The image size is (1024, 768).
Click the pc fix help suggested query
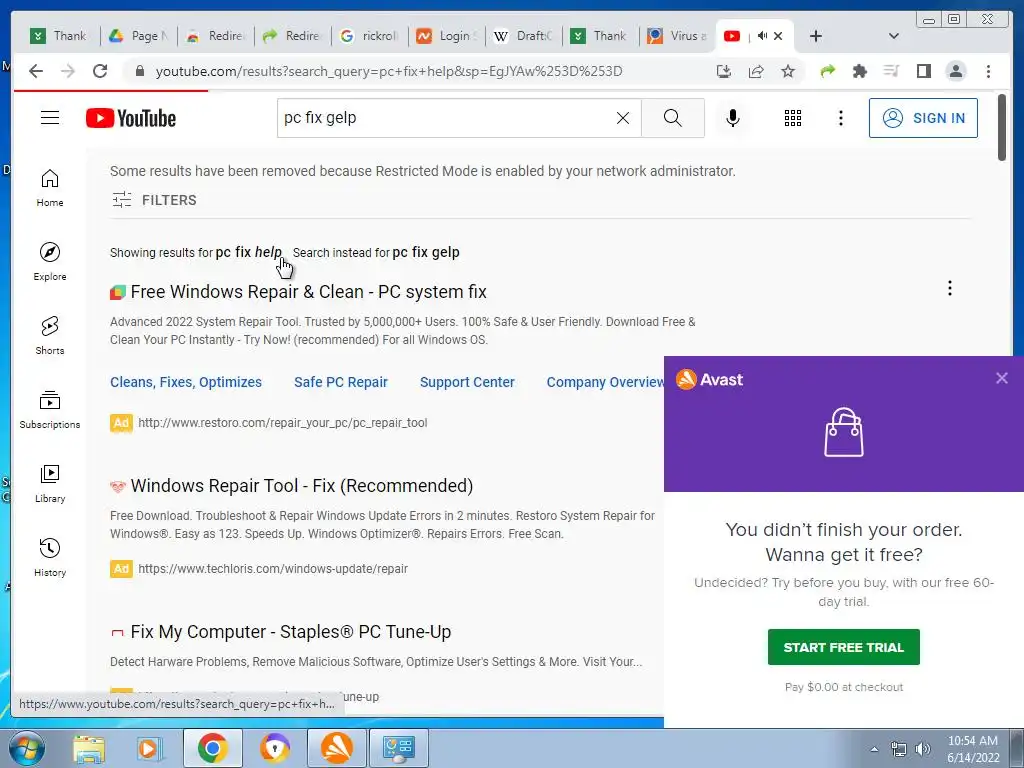(x=249, y=252)
